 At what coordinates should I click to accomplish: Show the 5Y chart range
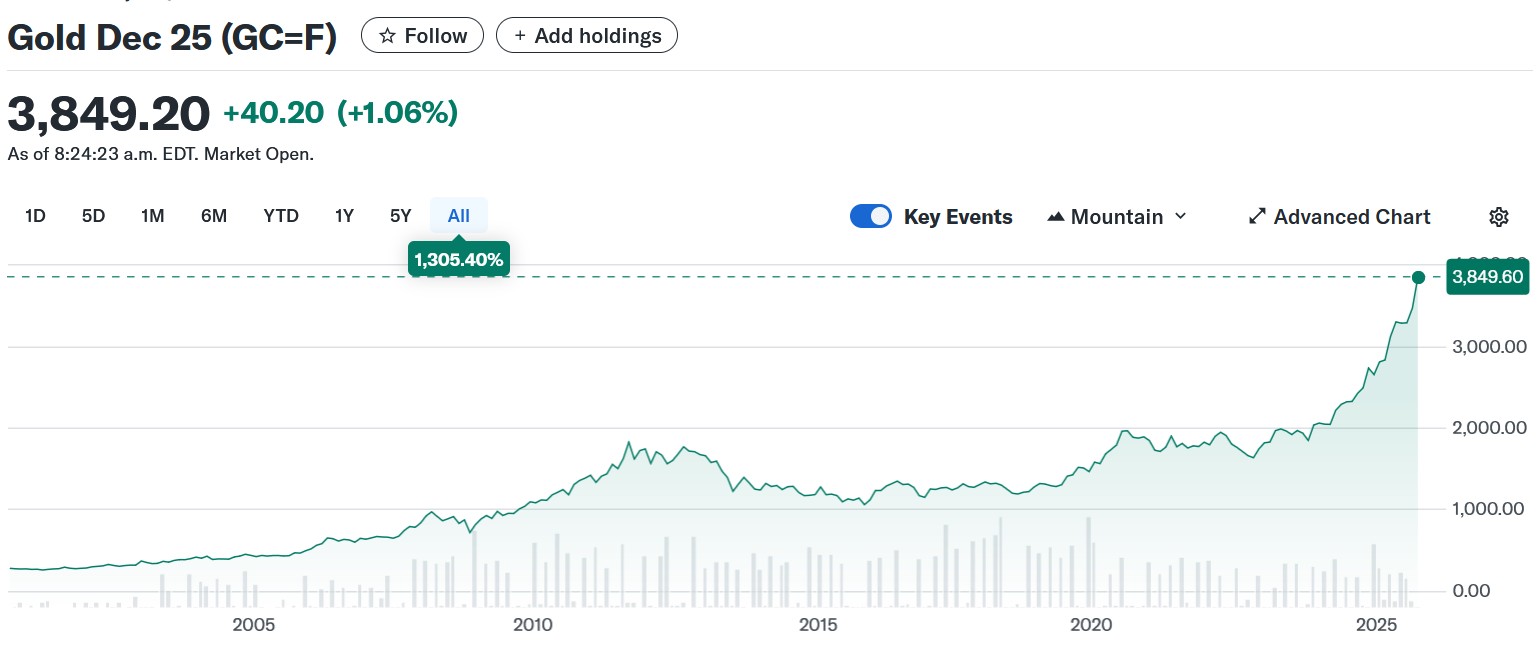[401, 216]
